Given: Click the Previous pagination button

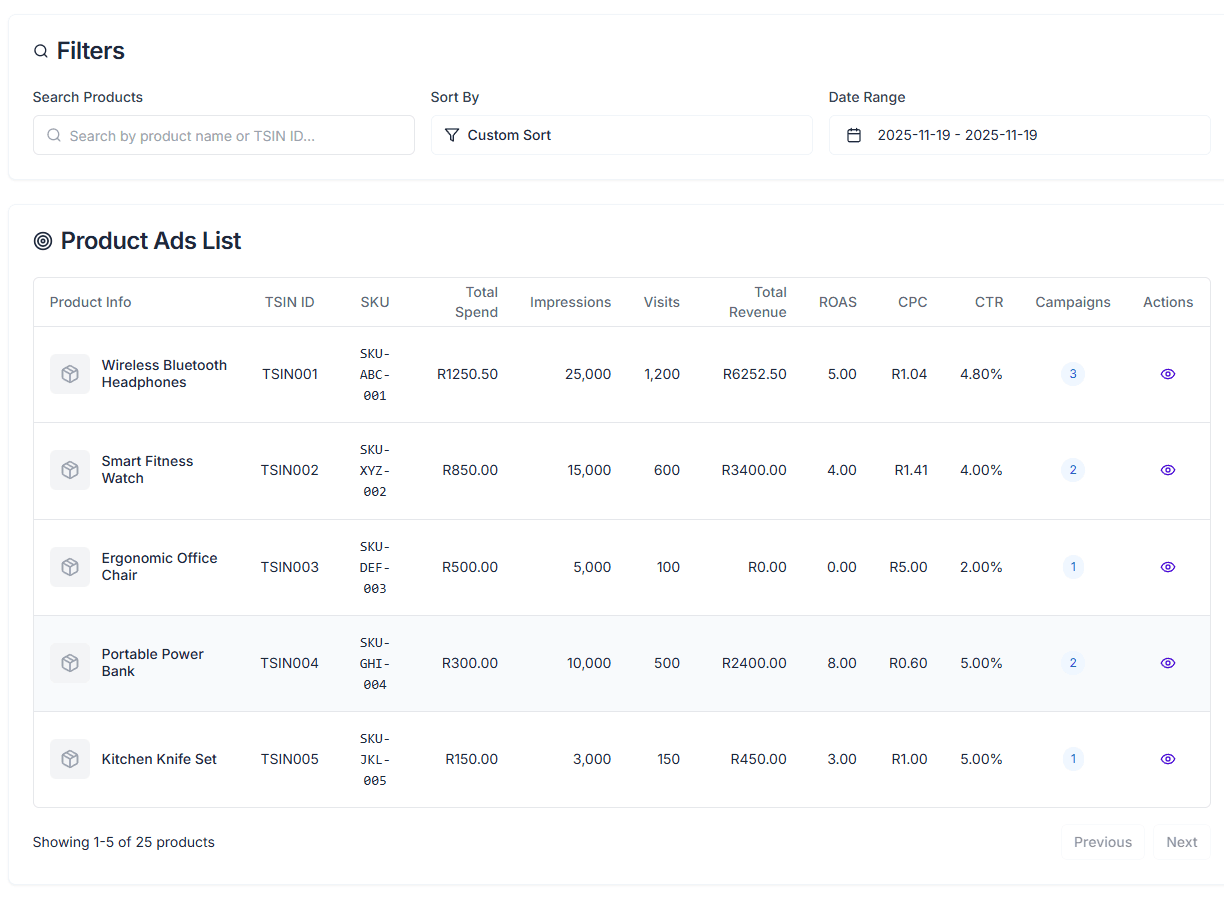Looking at the screenshot, I should 1102,842.
